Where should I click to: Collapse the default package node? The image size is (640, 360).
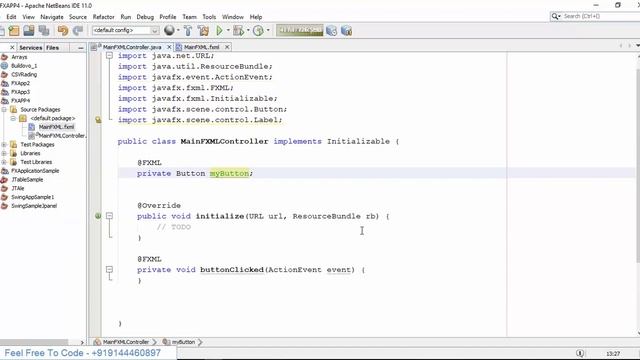point(13,118)
